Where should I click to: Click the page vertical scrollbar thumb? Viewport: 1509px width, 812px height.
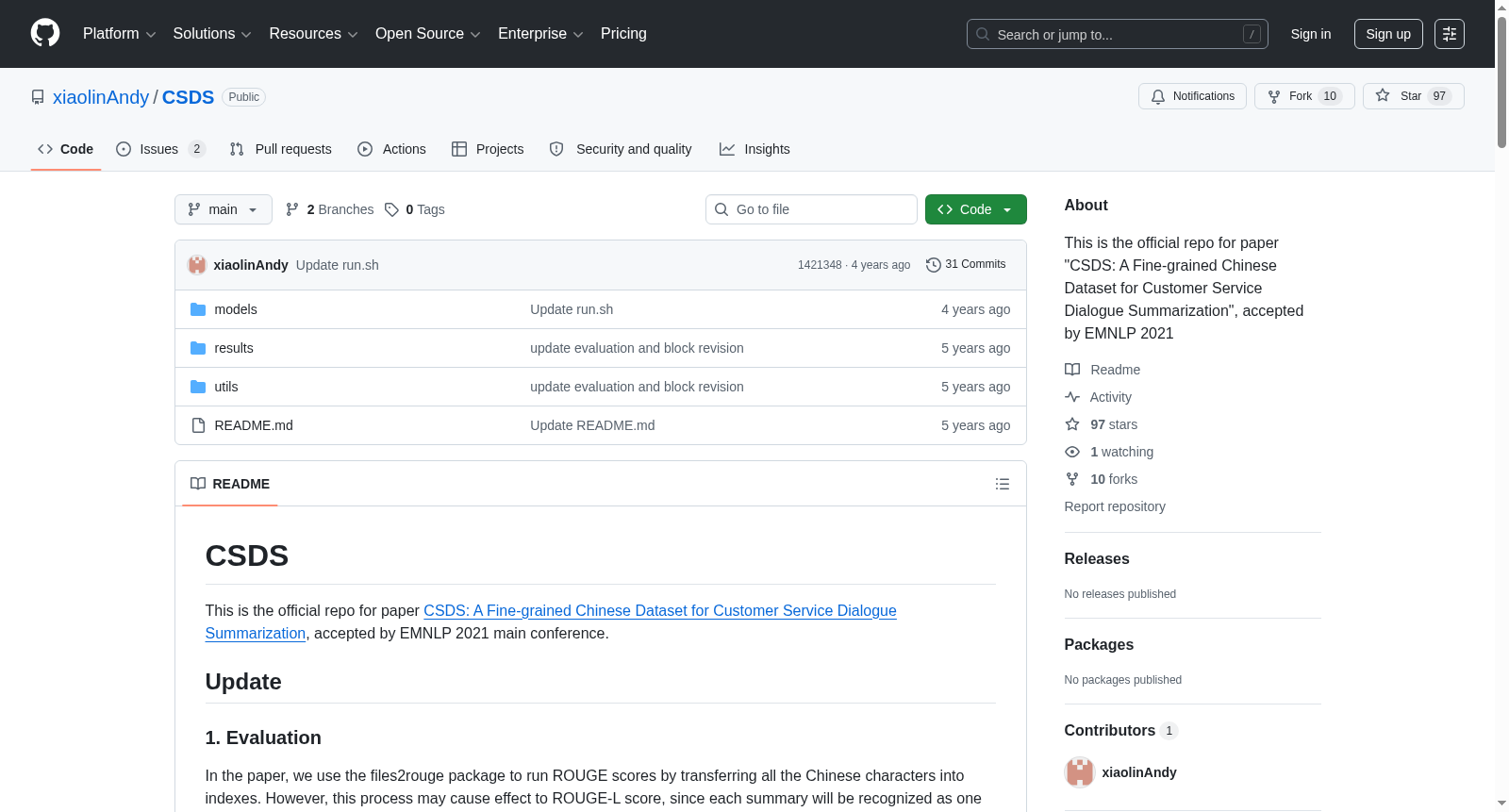(1501, 81)
